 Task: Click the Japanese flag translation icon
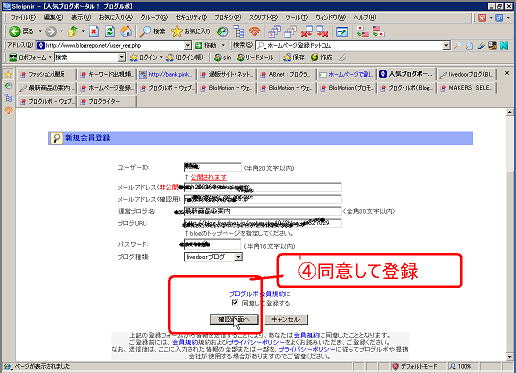pyautogui.click(x=362, y=32)
